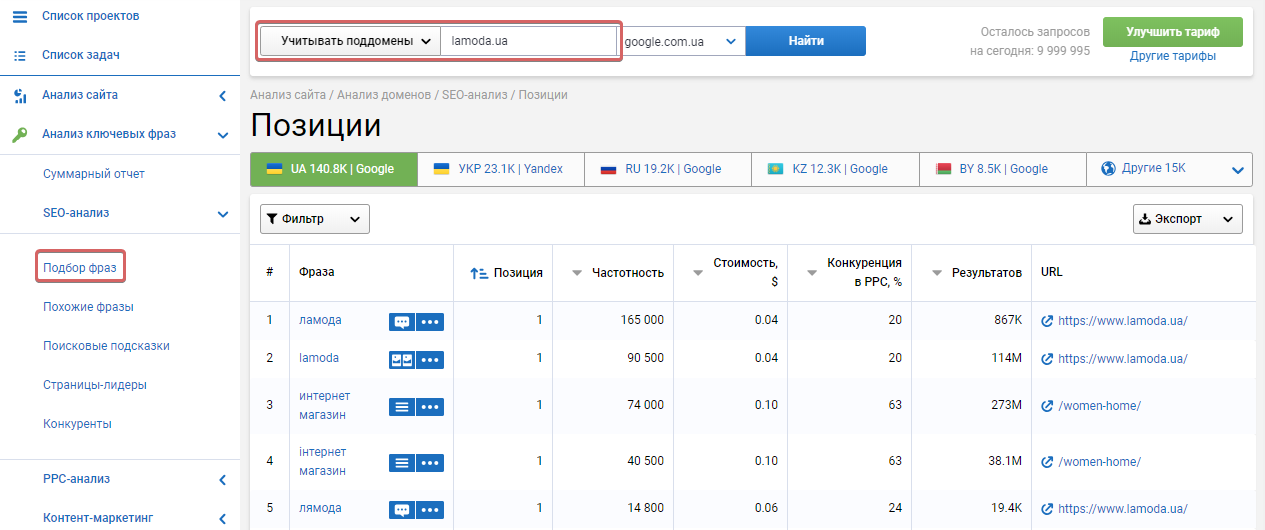The image size is (1265, 530).
Task: Expand the PPC-анализ sidebar section
Action: pyautogui.click(x=222, y=479)
